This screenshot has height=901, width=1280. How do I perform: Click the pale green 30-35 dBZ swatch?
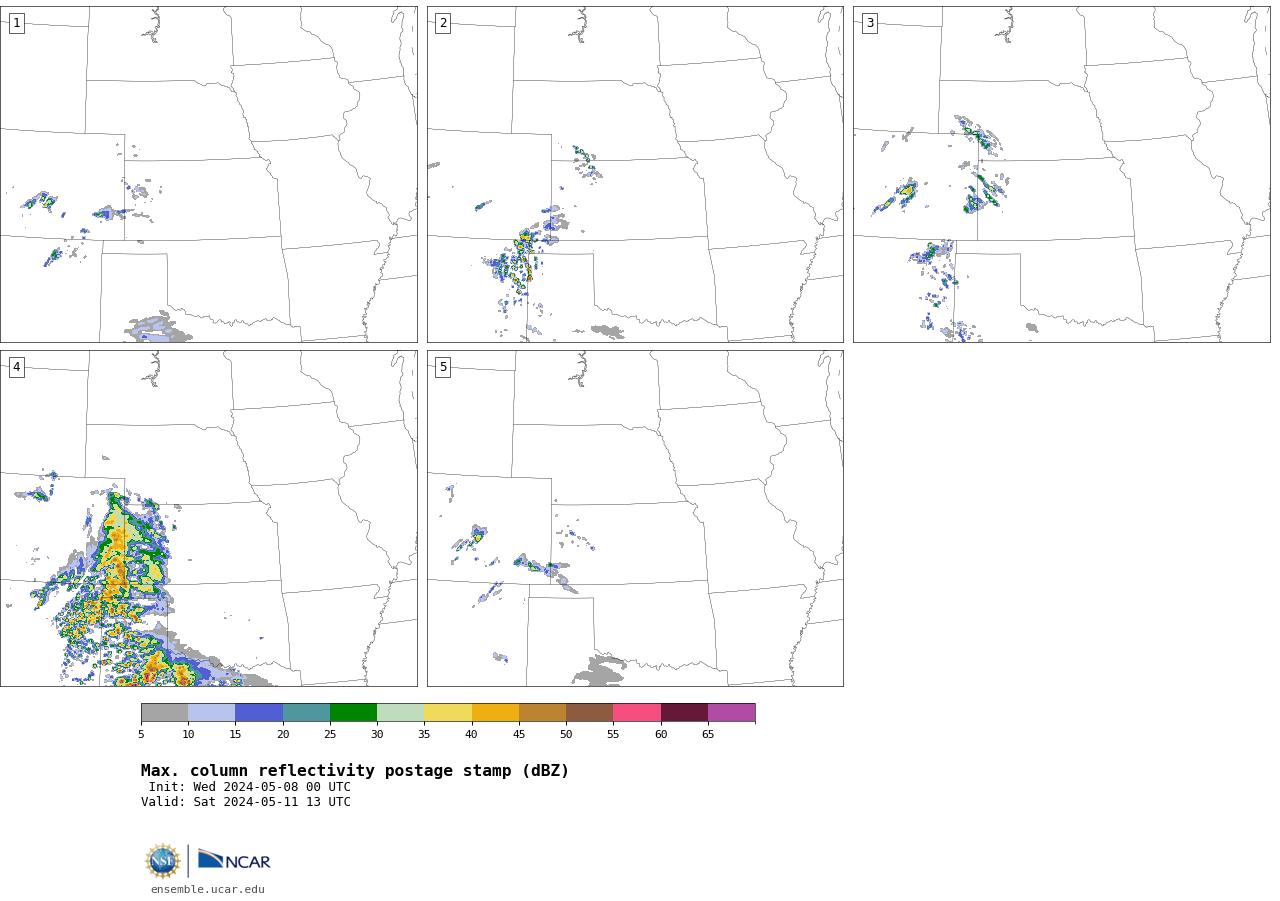[x=400, y=713]
